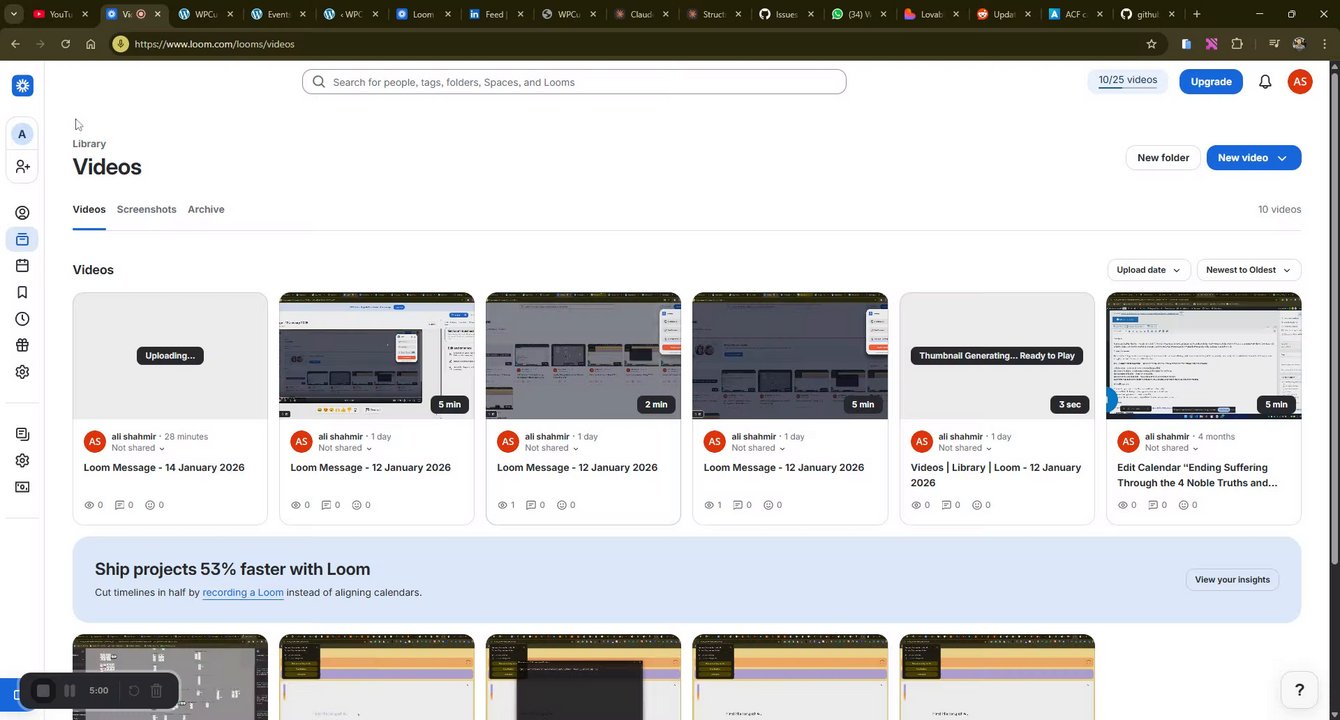Switch to the GitHub Issues browser tab
1340x720 pixels.
pyautogui.click(x=786, y=14)
